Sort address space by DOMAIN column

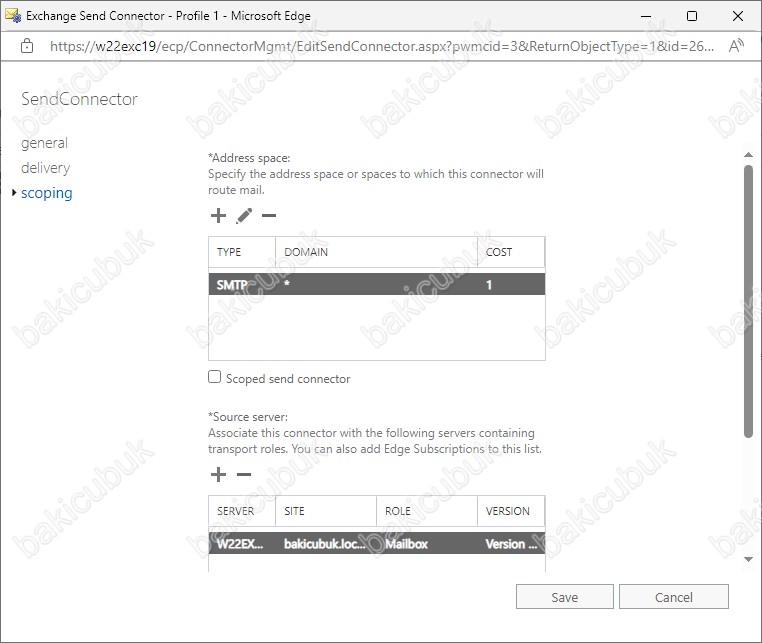(x=377, y=252)
